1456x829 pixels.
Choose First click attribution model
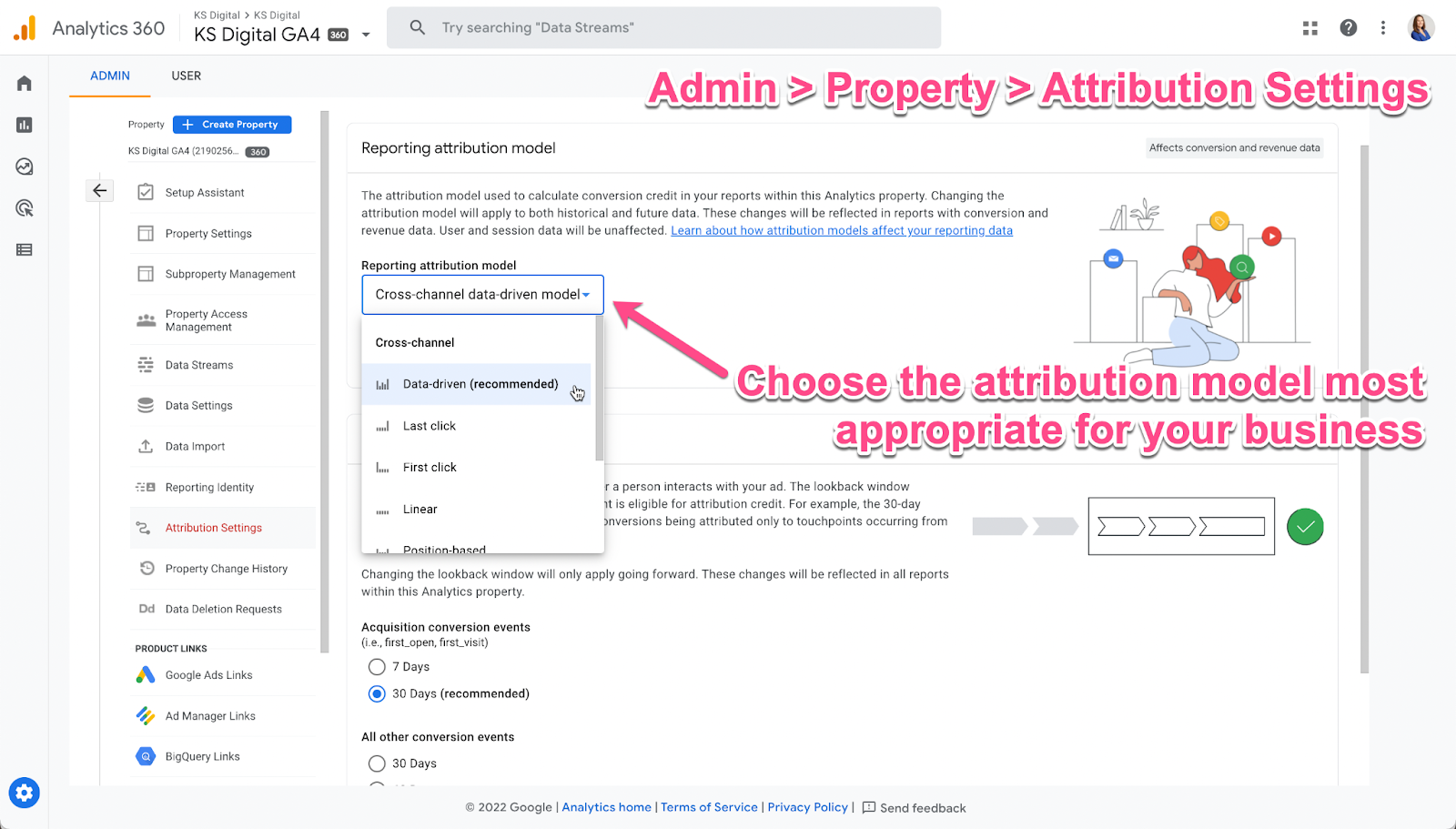point(477,468)
